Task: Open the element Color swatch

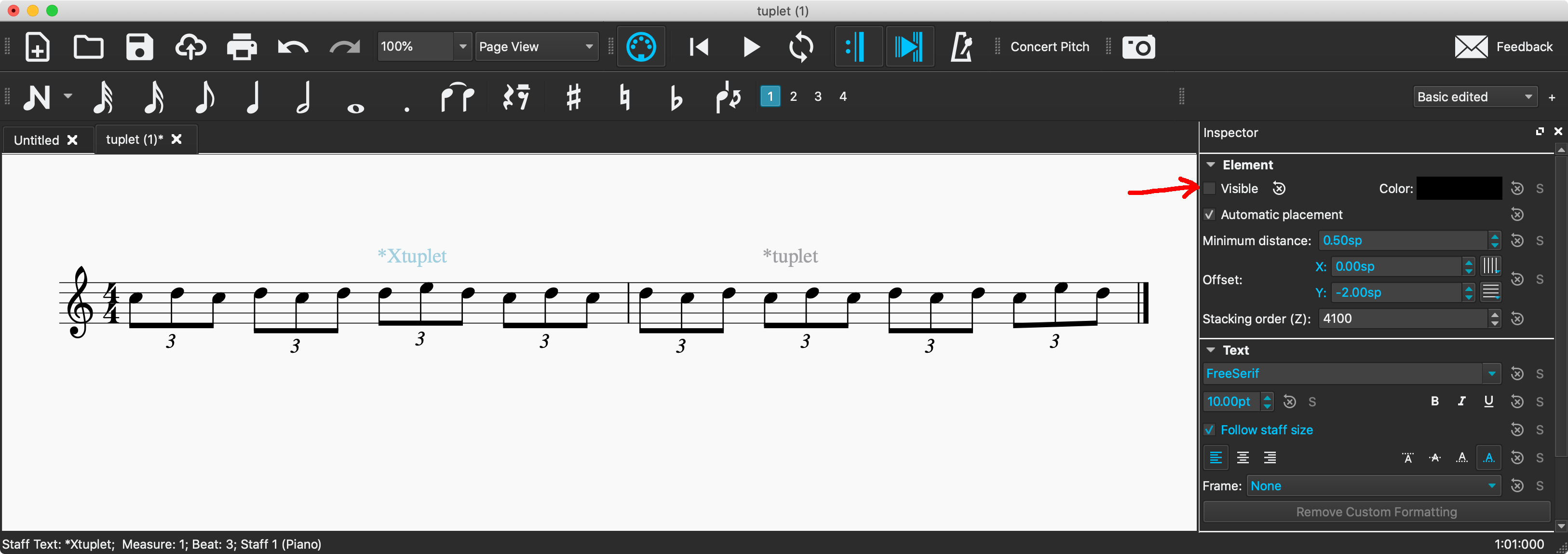Action: 1459,188
